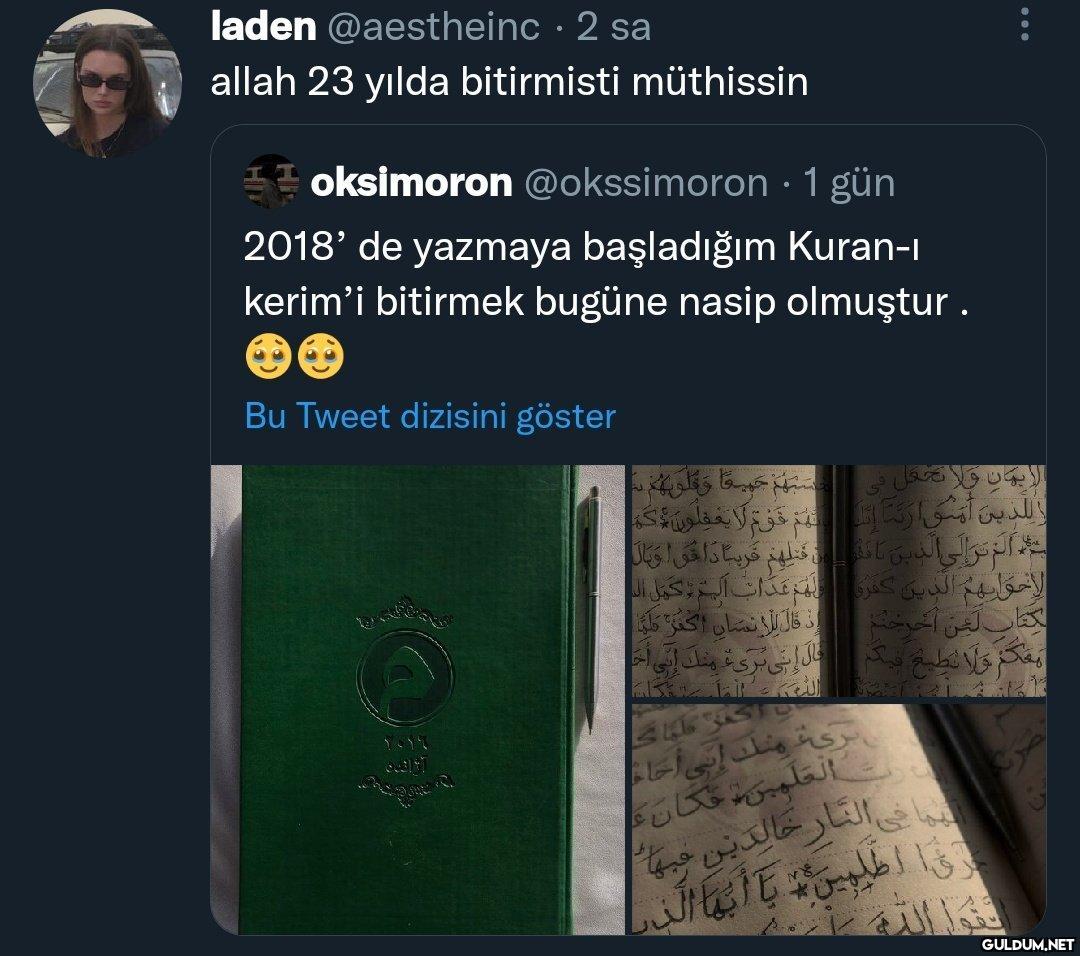Click the '1 gün' timestamp
Screen dimensions: 1080x956
tap(849, 183)
